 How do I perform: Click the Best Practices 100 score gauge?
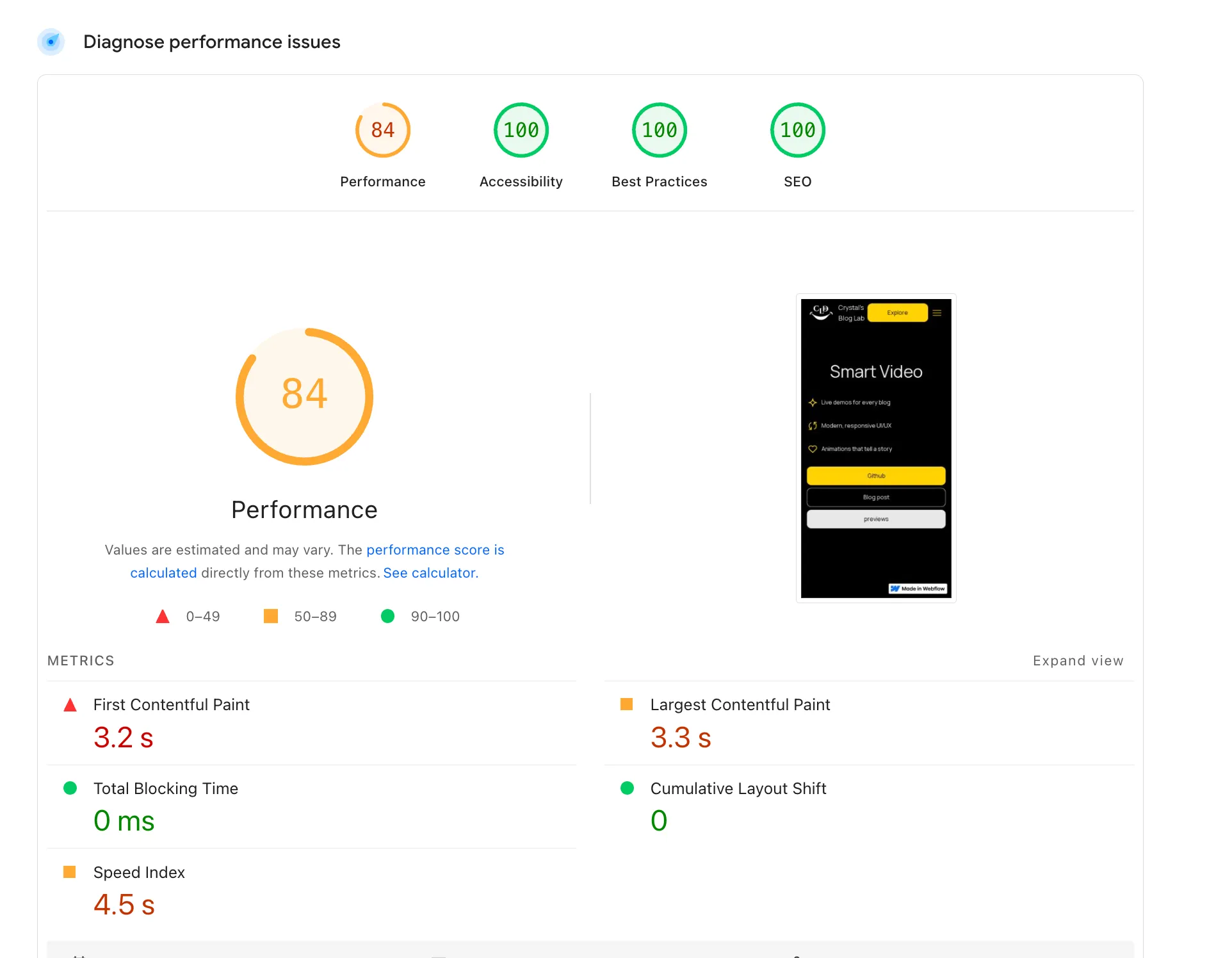(659, 131)
